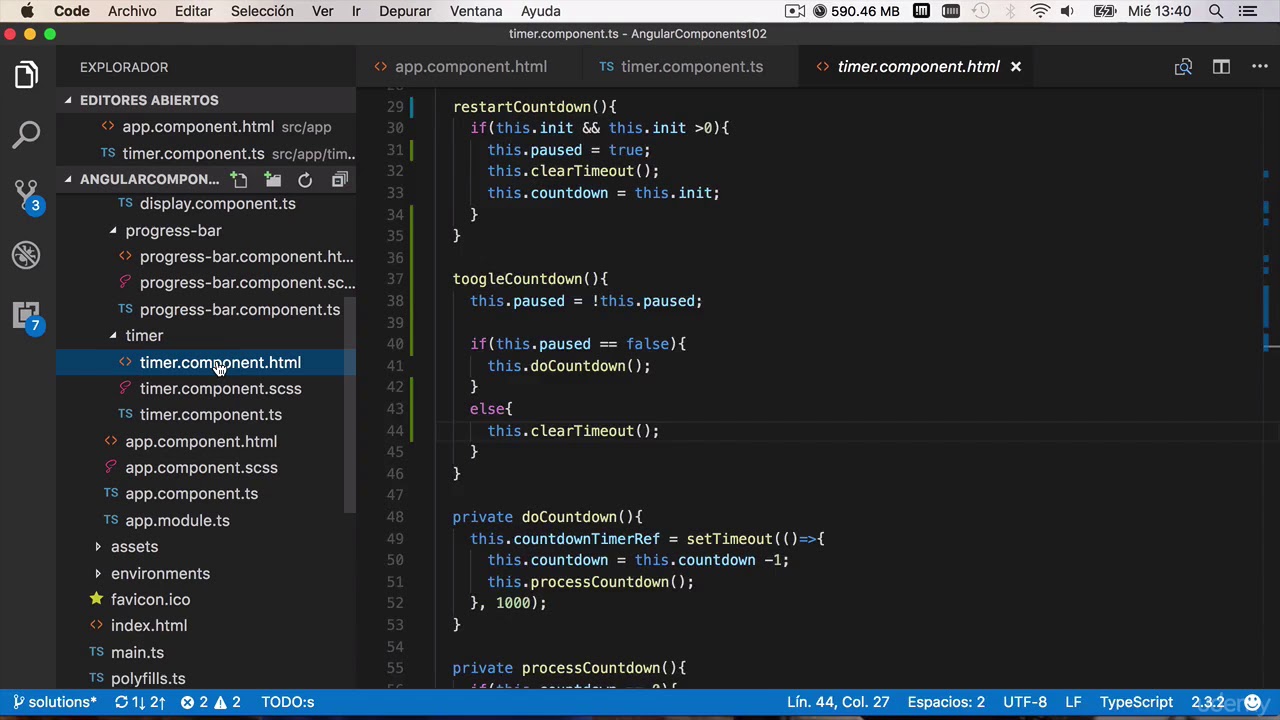Click the solutions* git branch indicator
Image resolution: width=1280 pixels, height=720 pixels.
(55, 702)
